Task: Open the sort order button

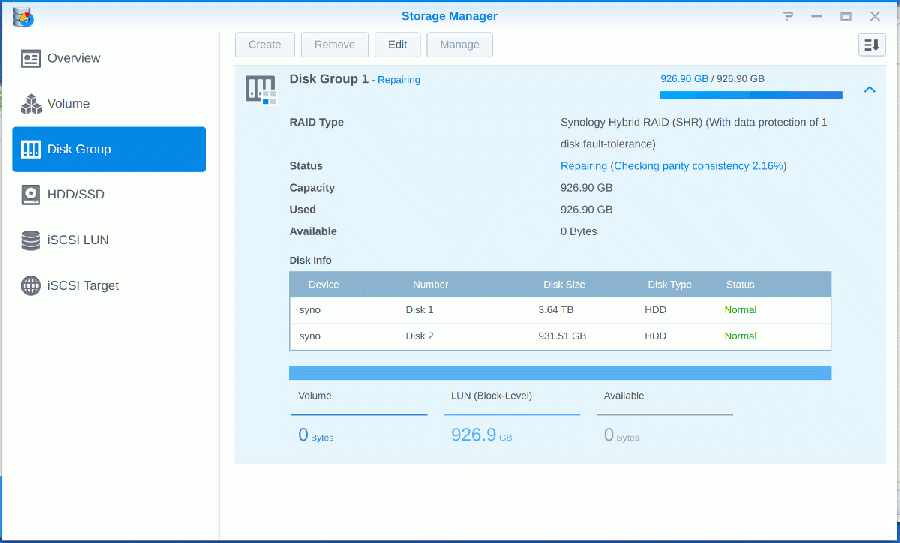Action: click(x=871, y=45)
